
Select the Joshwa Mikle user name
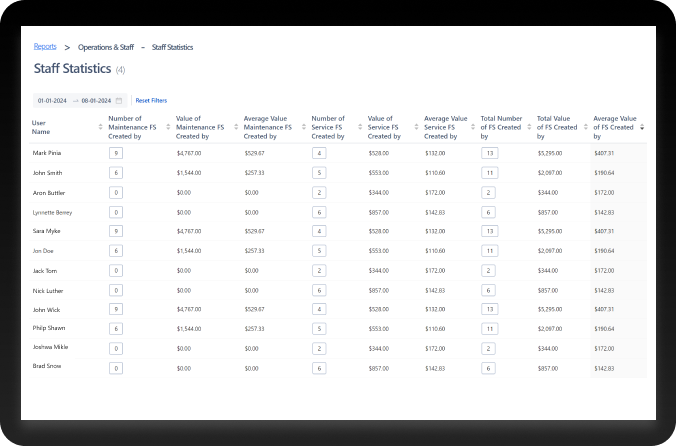click(x=50, y=347)
